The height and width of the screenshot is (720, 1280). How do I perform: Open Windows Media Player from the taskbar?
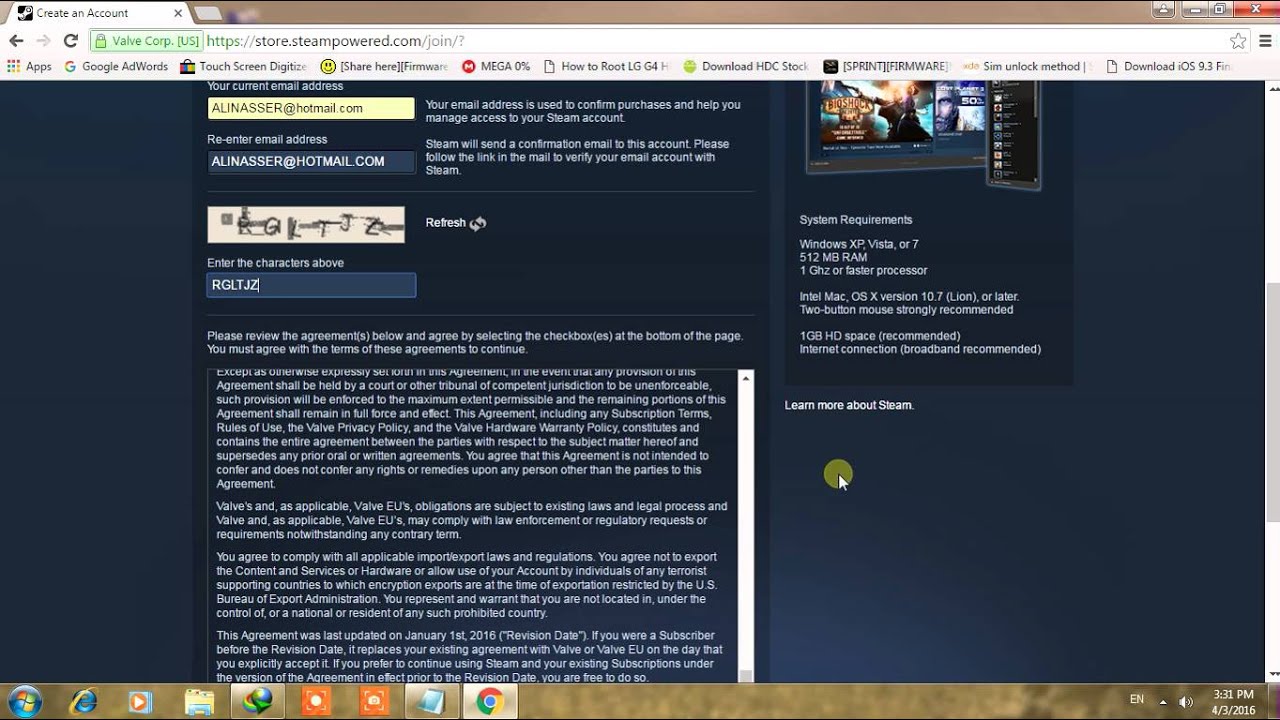click(141, 702)
